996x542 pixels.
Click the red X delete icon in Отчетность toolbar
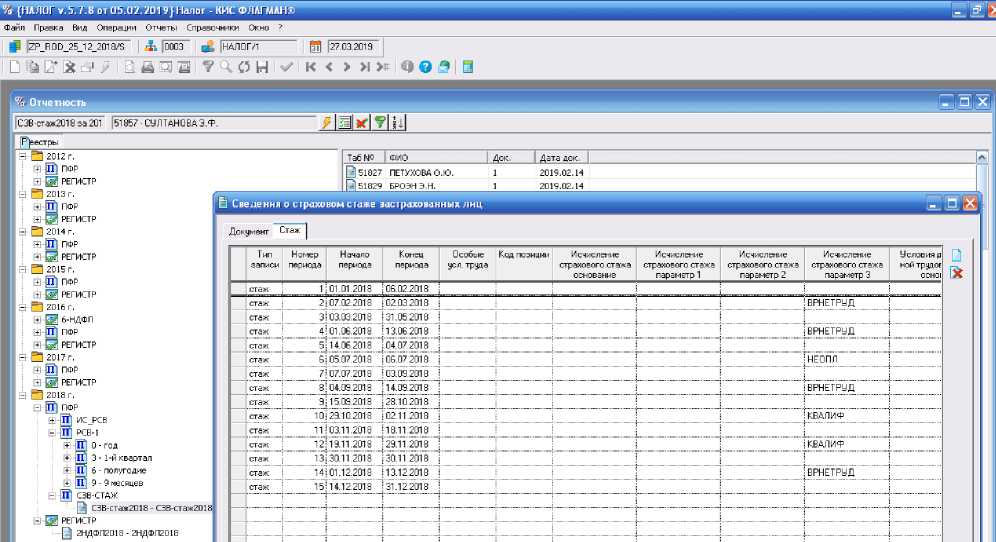tap(361, 122)
